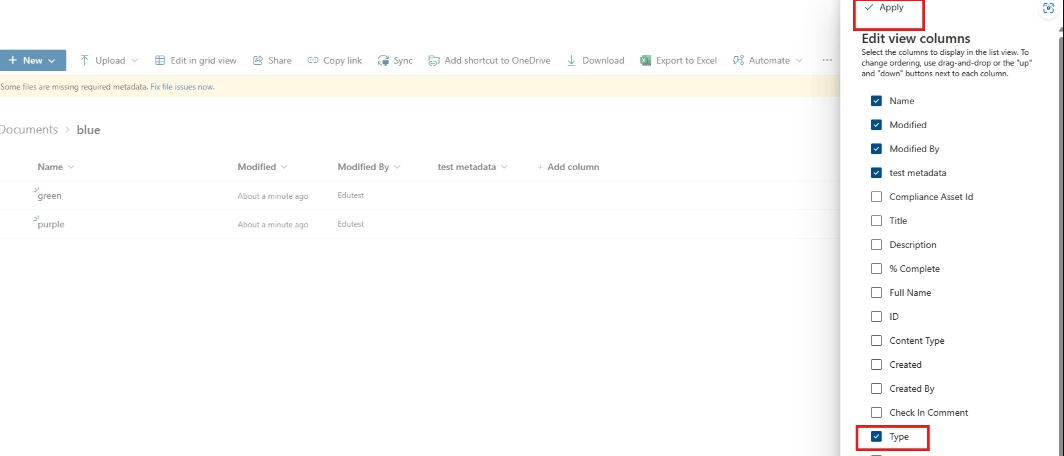Check the Created column checkbox

[x=876, y=364]
